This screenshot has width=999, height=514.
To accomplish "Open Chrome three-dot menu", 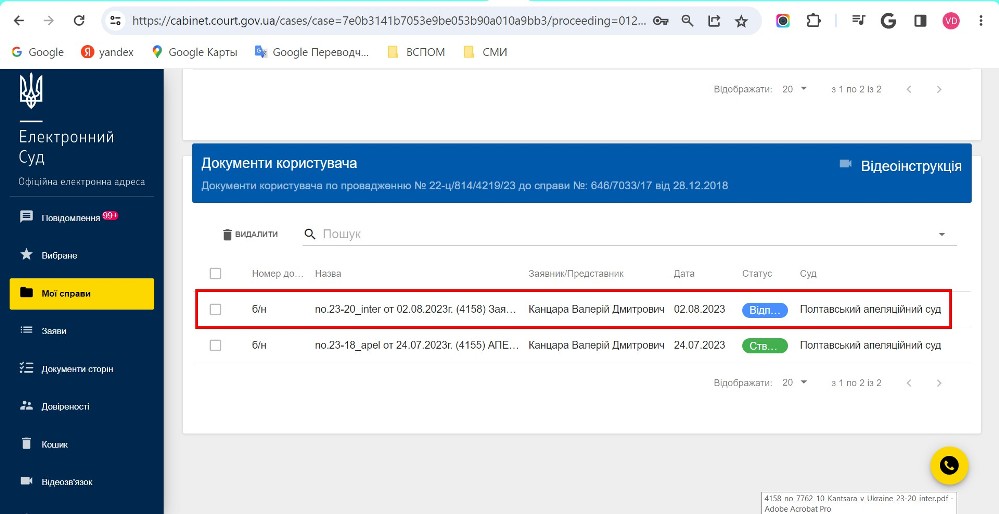I will tap(981, 21).
